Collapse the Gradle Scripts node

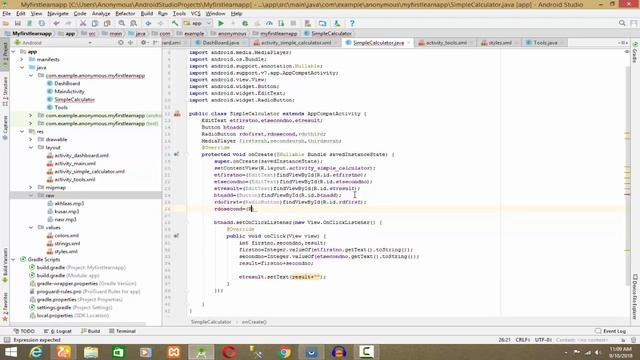(14, 260)
